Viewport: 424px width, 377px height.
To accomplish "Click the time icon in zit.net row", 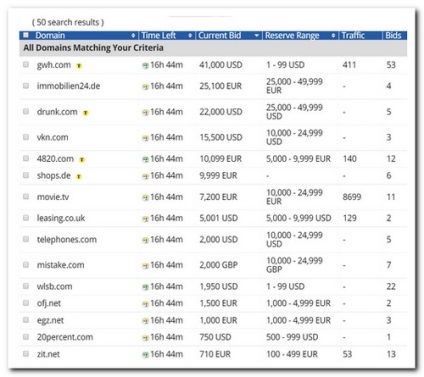I will pos(145,355).
